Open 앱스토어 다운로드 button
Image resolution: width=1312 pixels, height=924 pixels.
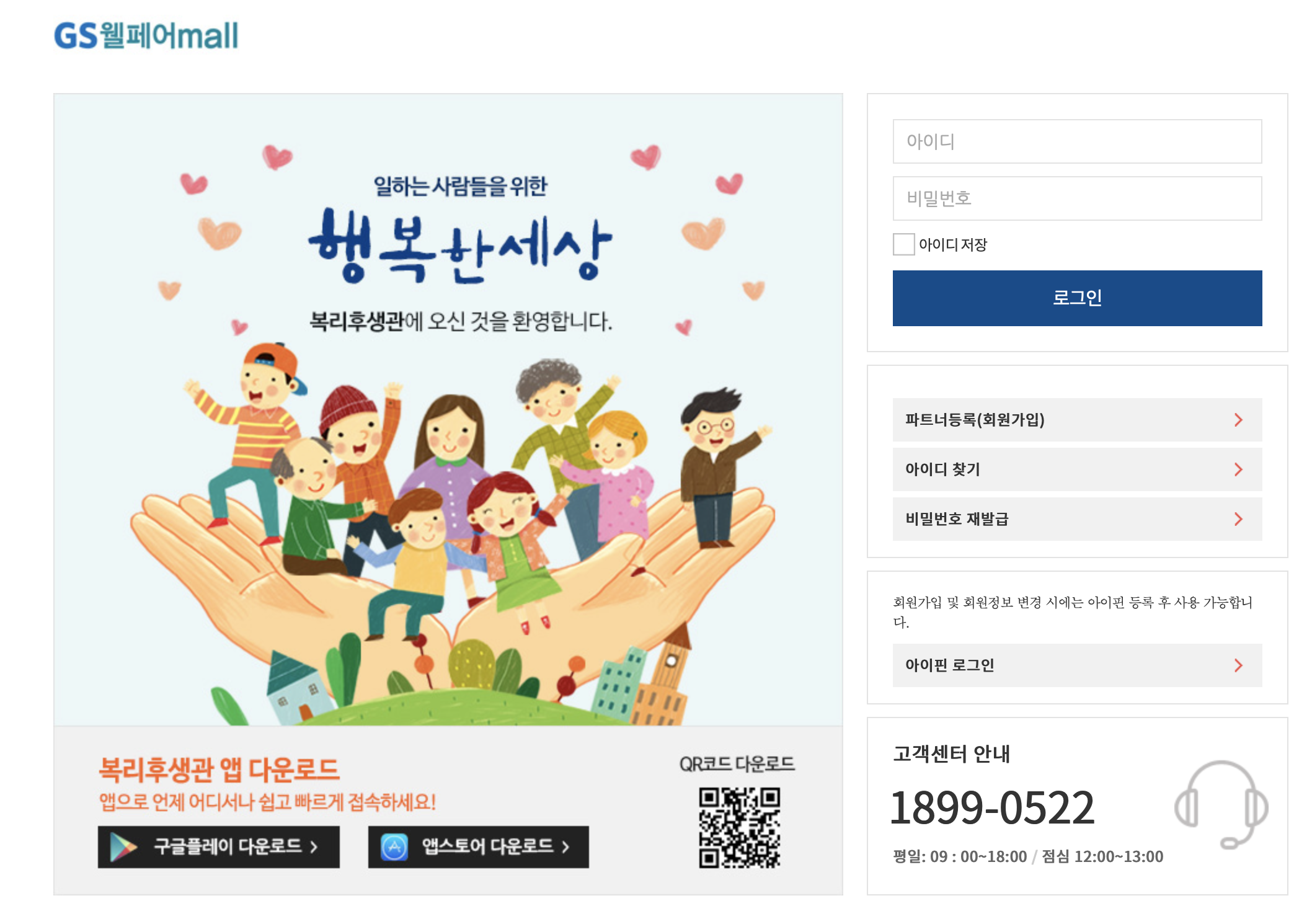pyautogui.click(x=479, y=847)
